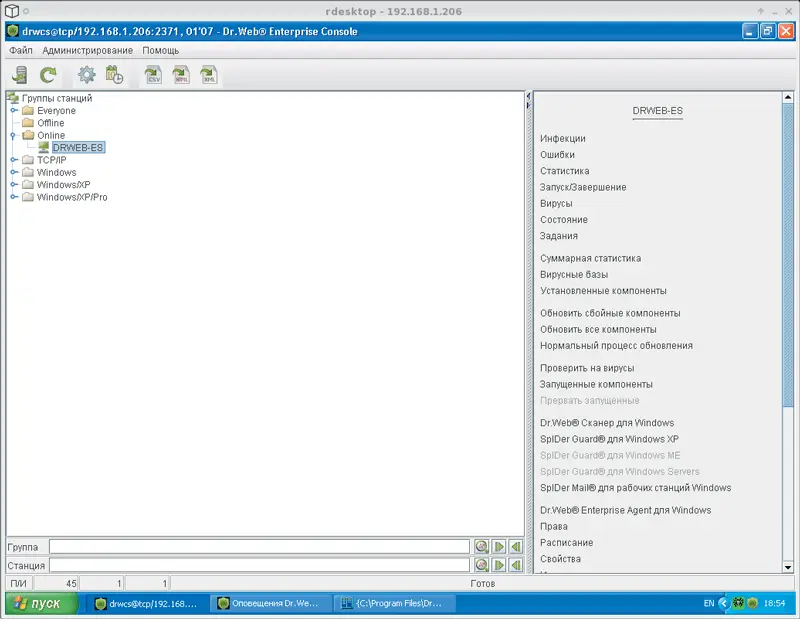
Task: Open the Вирусные базы link
Action: [x=574, y=275]
